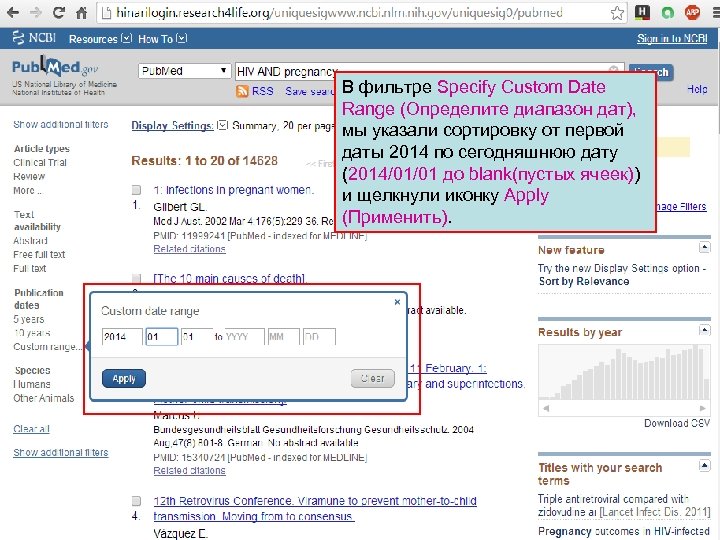Collapse the New feature panel
Image resolution: width=720 pixels, height=540 pixels.
pos(704,248)
